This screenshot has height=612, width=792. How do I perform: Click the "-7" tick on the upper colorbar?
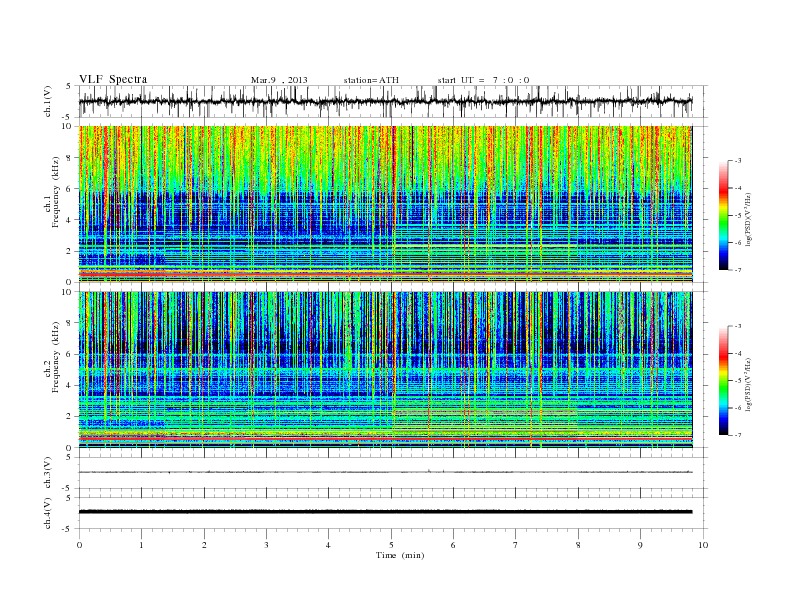tap(738, 270)
